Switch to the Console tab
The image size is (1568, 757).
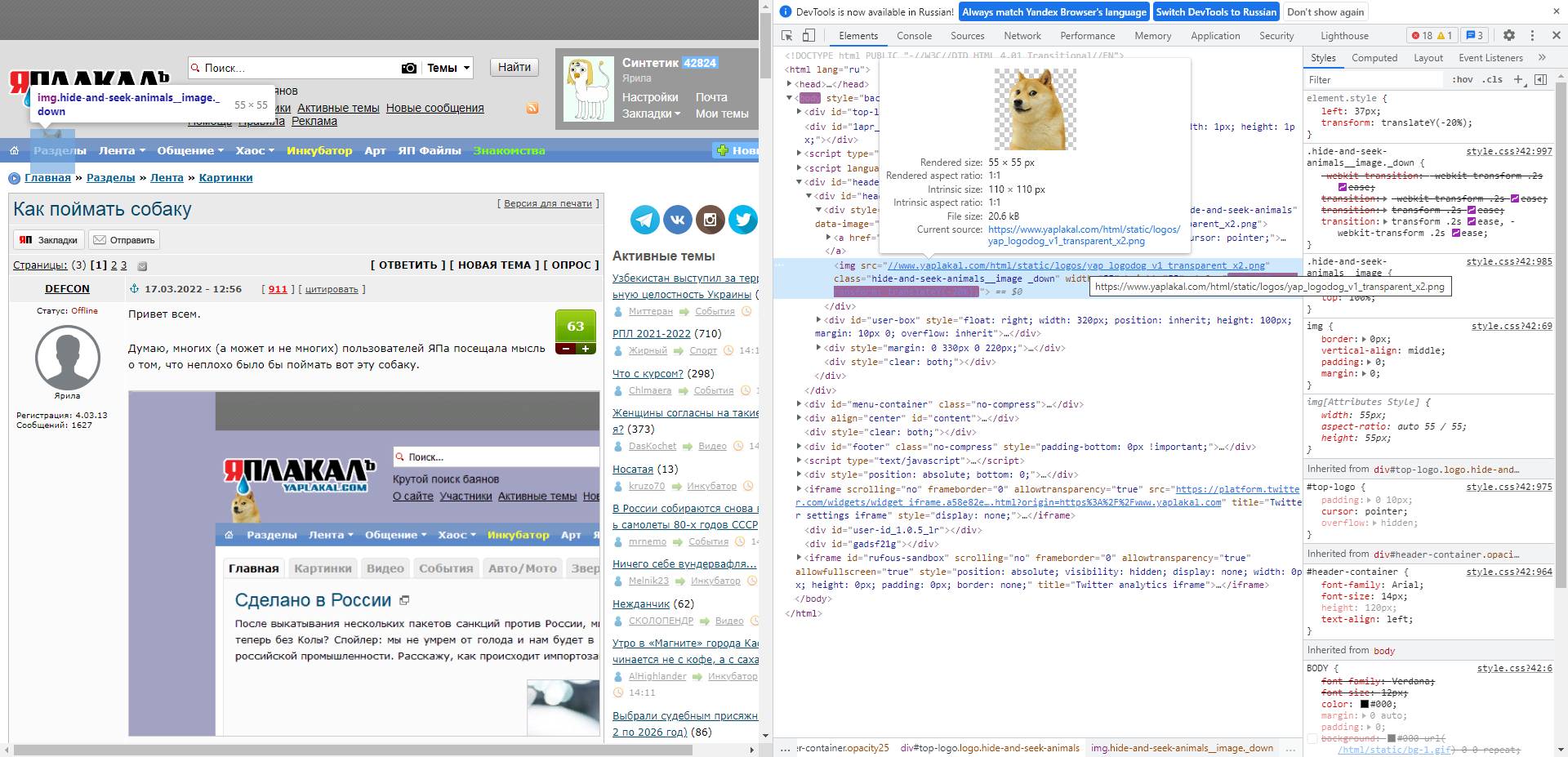pos(914,36)
